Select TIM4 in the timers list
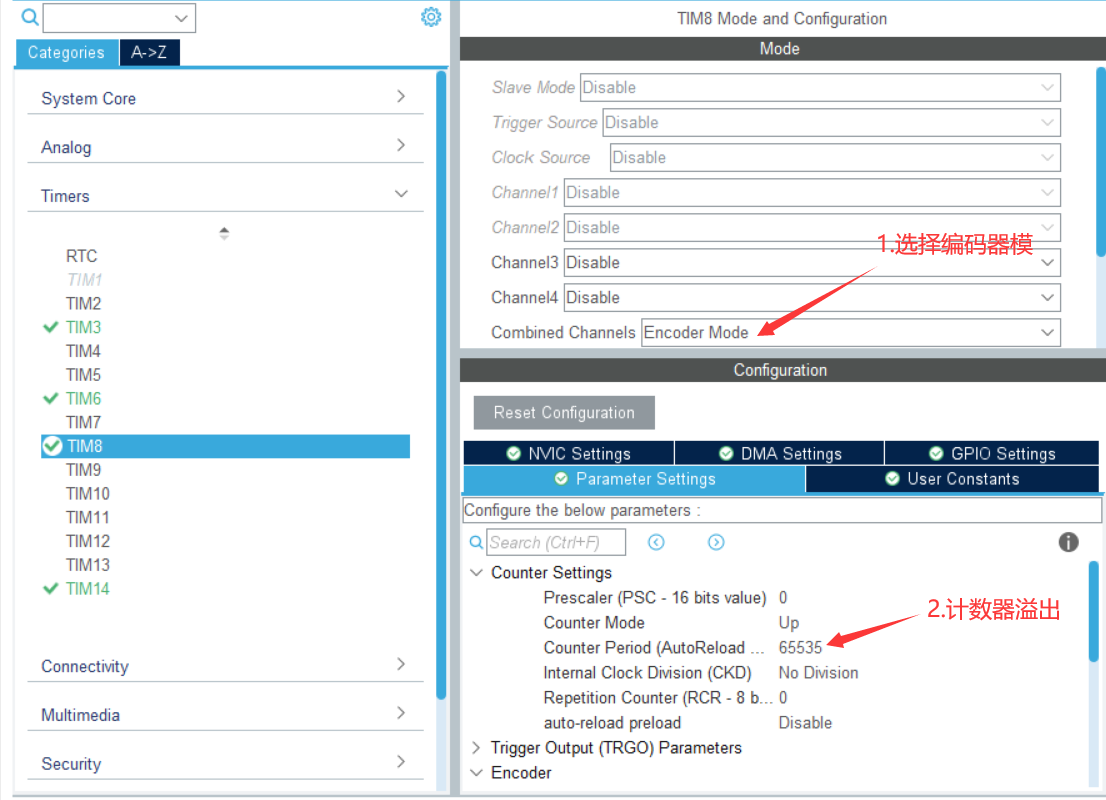 tap(83, 351)
